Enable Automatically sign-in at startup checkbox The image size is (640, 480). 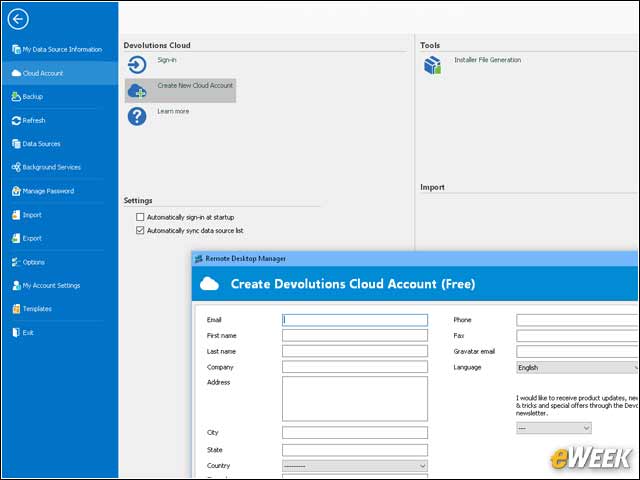(140, 217)
